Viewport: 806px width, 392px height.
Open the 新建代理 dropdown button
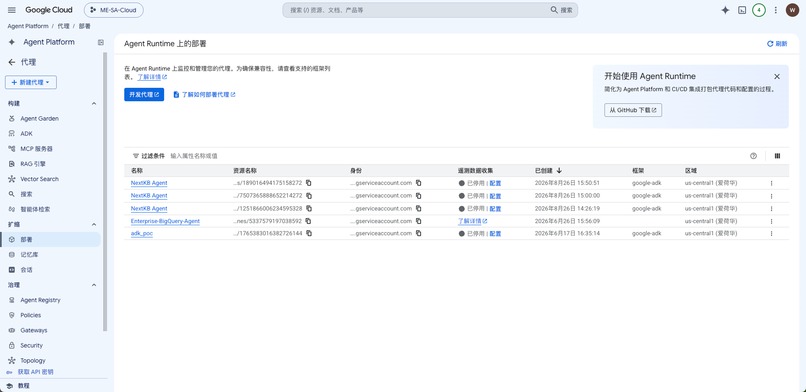point(31,82)
